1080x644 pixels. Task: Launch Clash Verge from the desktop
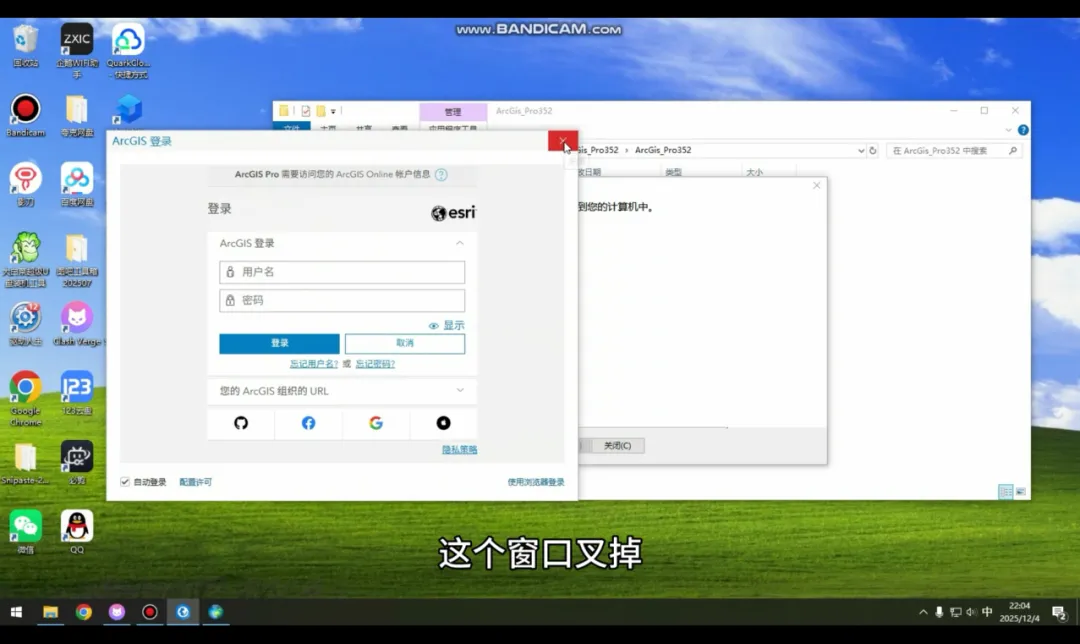click(76, 324)
